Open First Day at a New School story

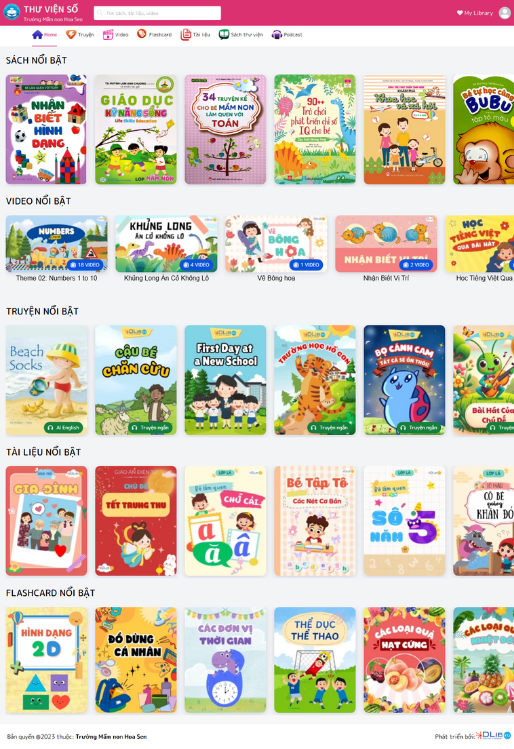[x=225, y=380]
